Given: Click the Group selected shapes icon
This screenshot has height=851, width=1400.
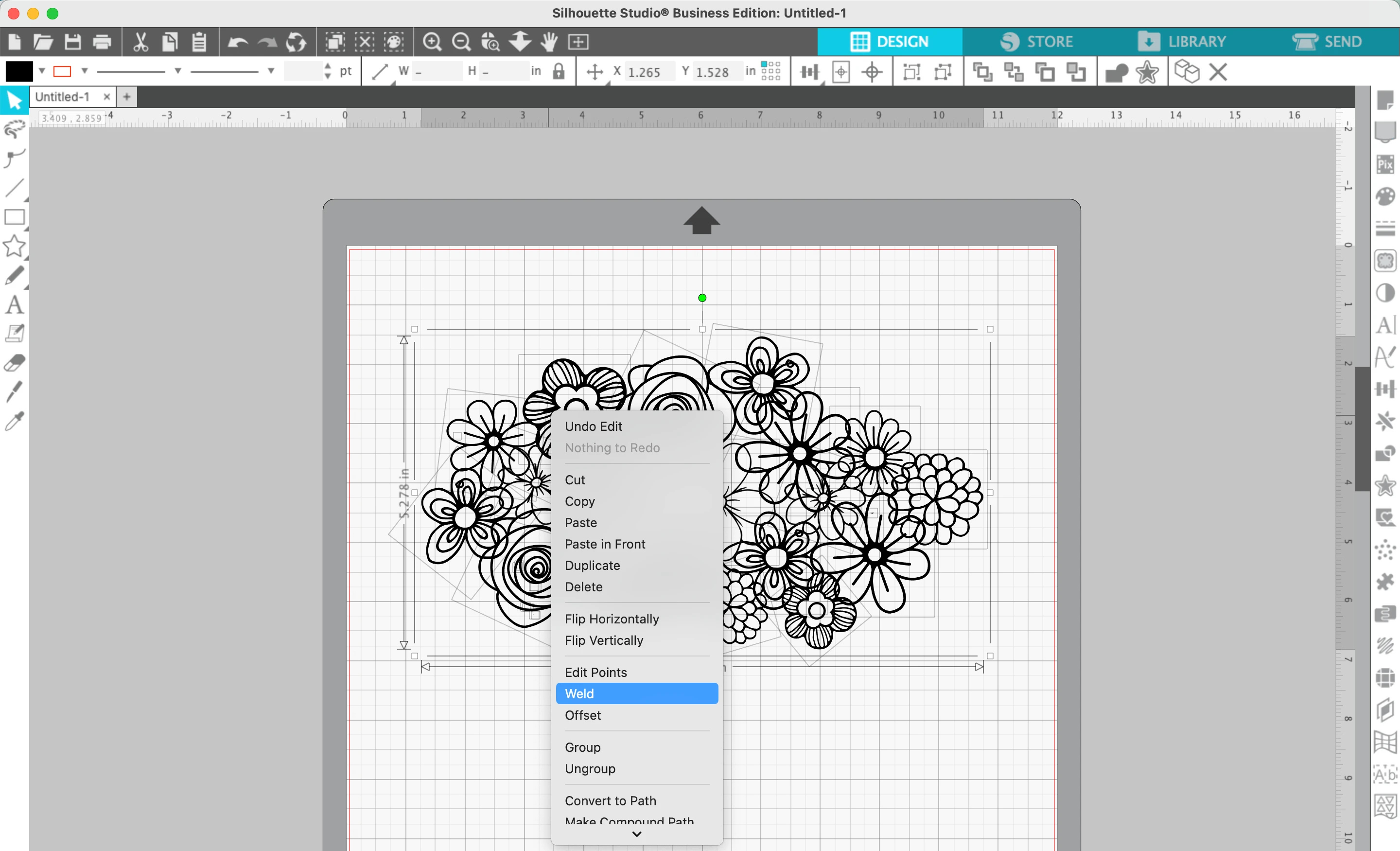Looking at the screenshot, I should click(x=911, y=73).
